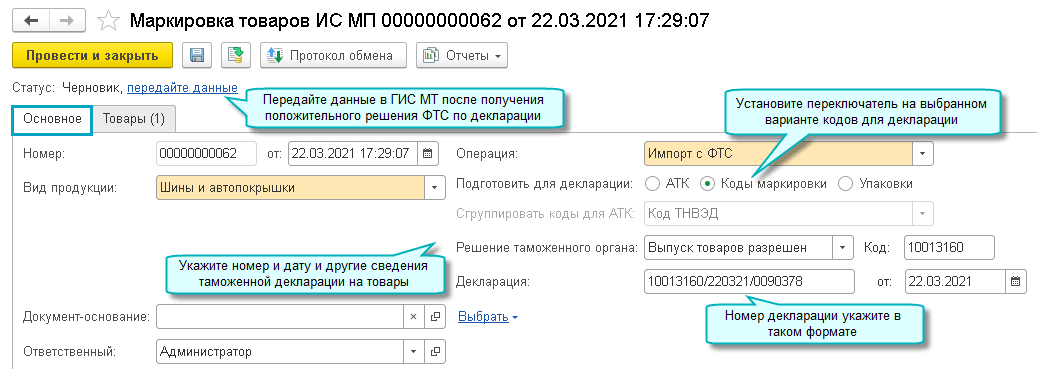Viewport: 1037px width, 369px height.
Task: Clear the Документ-основание field
Action: point(413,317)
